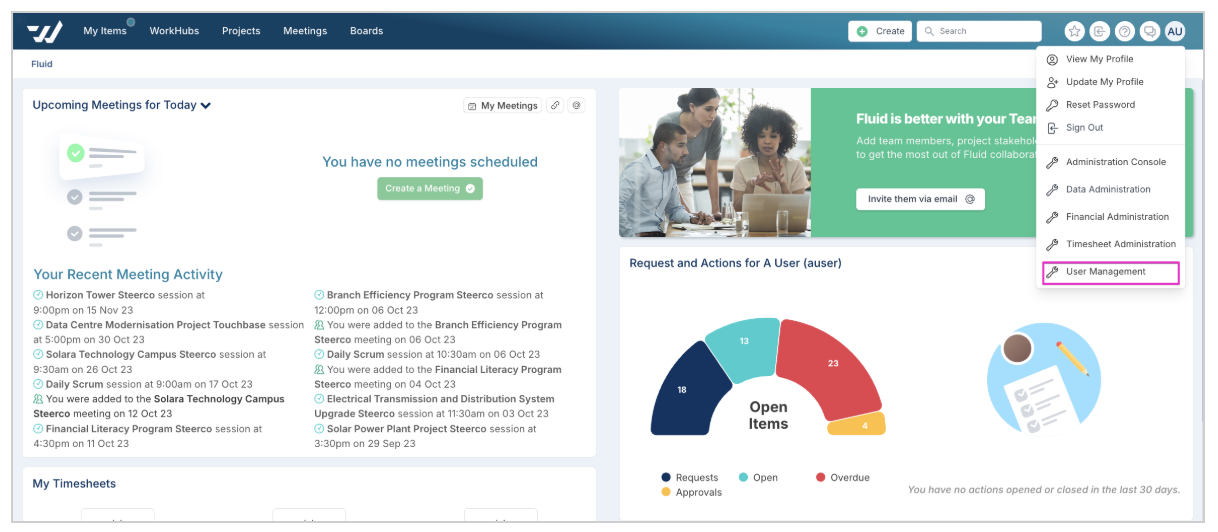The image size is (1218, 532).
Task: Toggle the Overdue legend entry
Action: coord(842,478)
